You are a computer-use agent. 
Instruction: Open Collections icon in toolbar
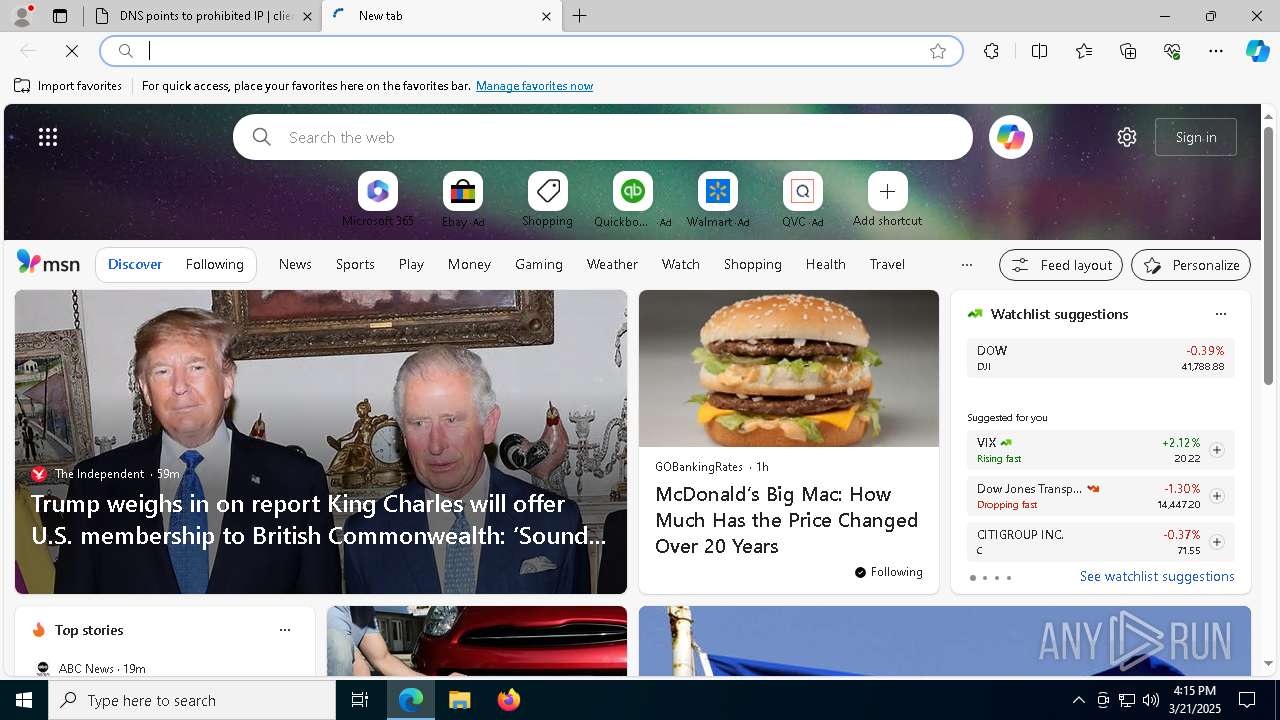pos(1128,51)
